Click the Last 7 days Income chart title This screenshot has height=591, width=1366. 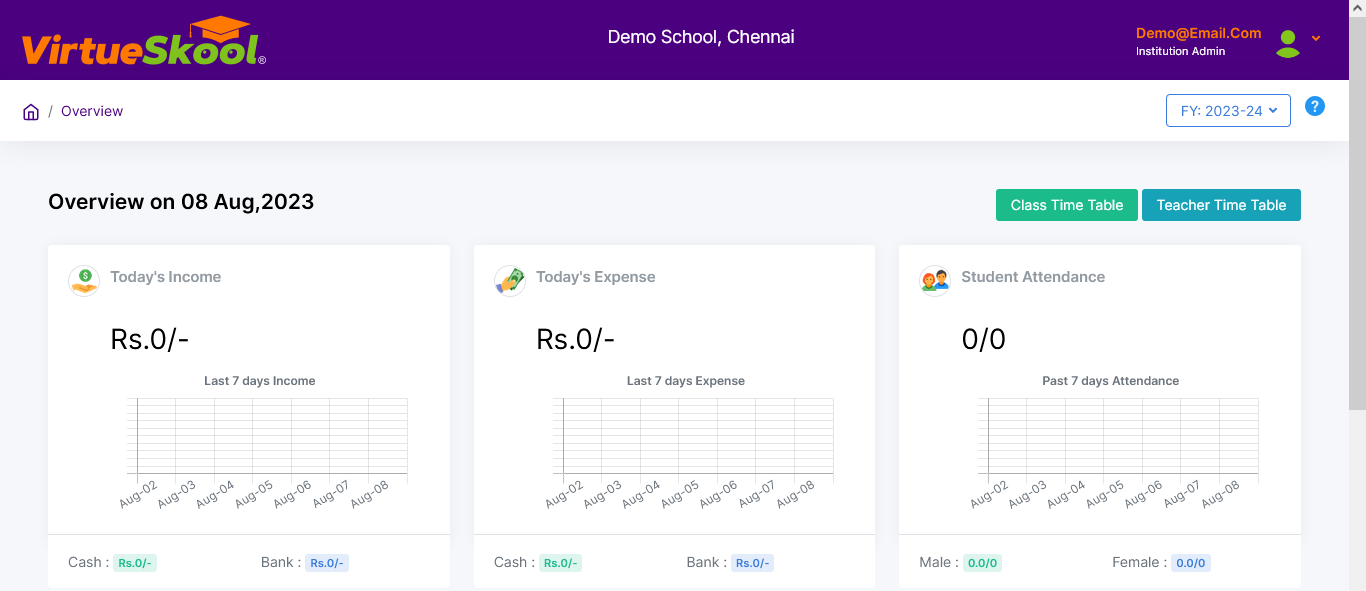tap(260, 381)
